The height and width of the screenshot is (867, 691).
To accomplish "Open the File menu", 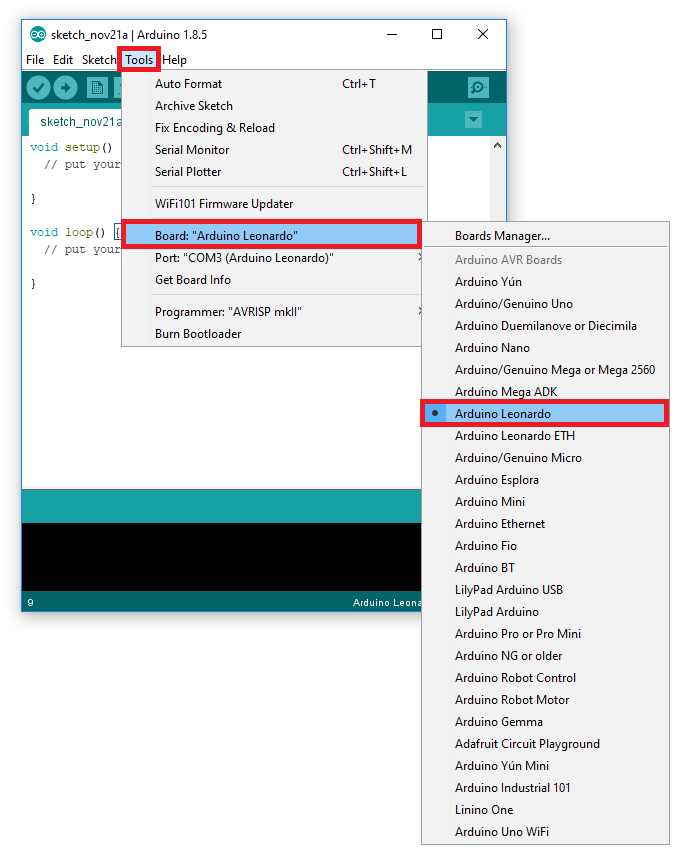I will [35, 60].
